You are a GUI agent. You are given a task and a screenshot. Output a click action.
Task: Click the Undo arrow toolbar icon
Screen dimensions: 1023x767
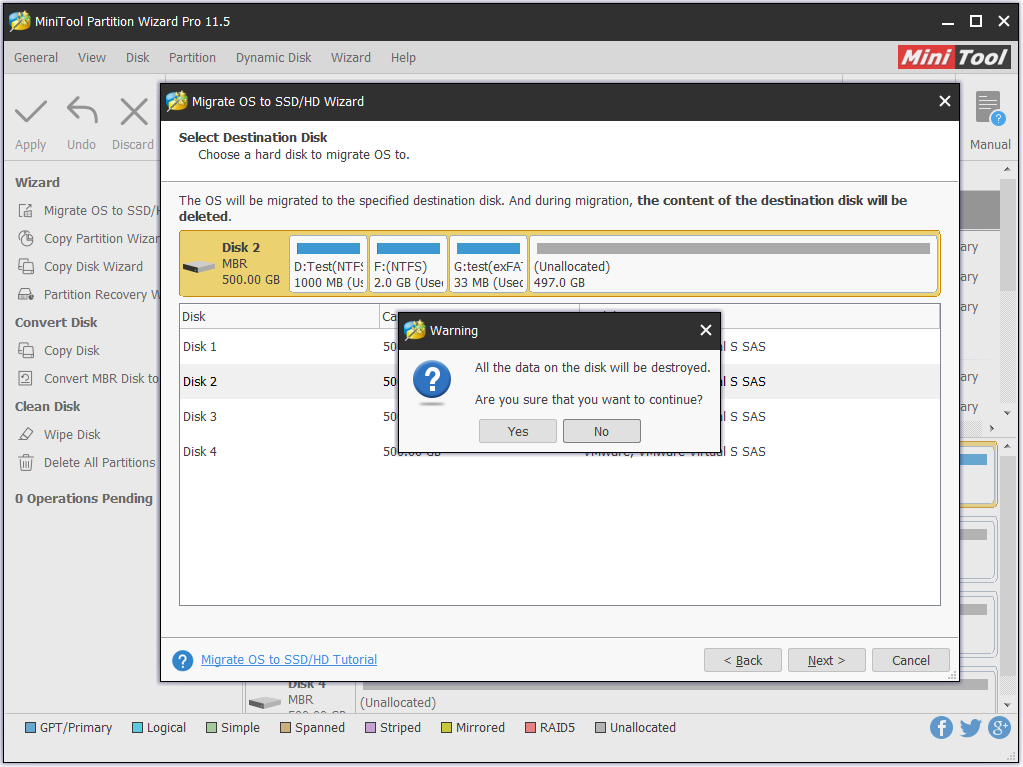(x=82, y=110)
